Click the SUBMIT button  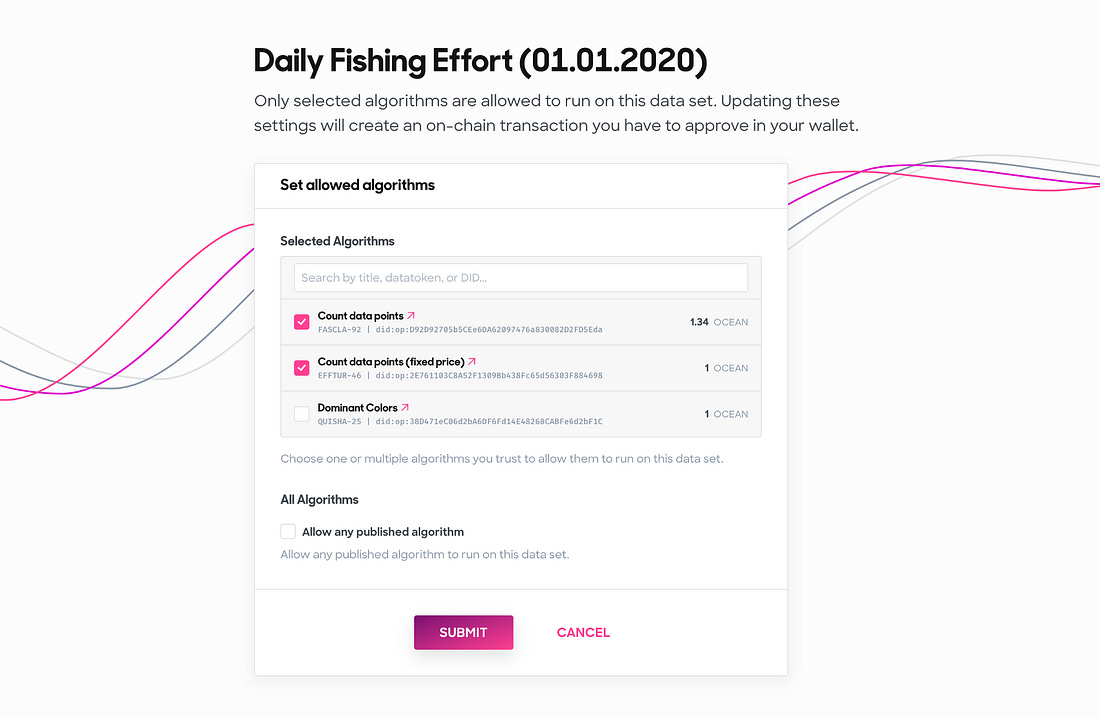click(x=463, y=632)
